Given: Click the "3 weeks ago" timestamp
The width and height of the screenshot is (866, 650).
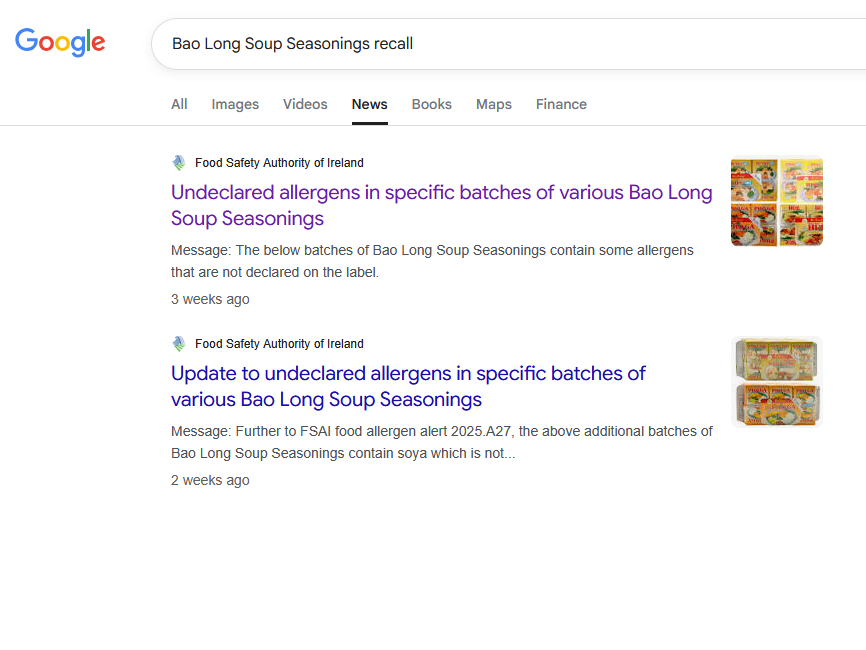Looking at the screenshot, I should pyautogui.click(x=210, y=299).
